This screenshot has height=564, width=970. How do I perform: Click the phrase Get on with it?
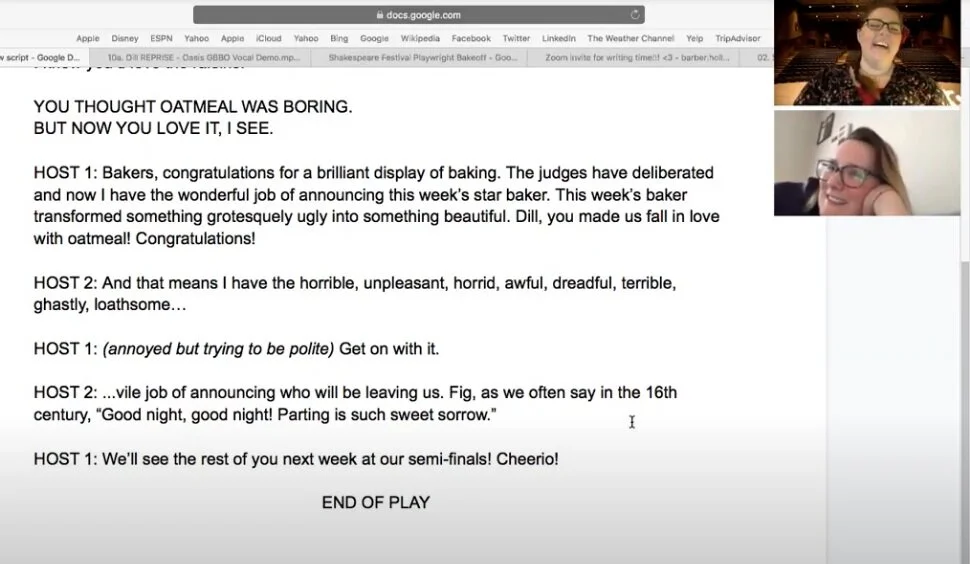coord(389,349)
